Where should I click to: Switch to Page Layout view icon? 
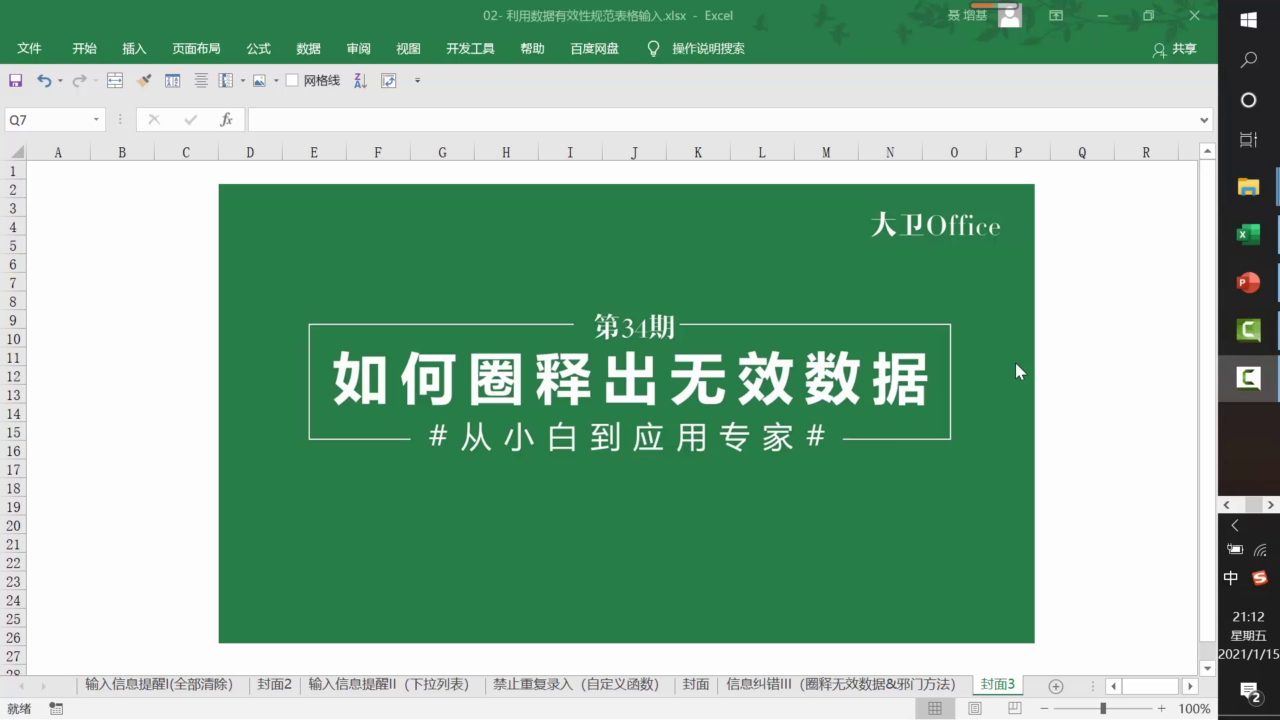(974, 708)
